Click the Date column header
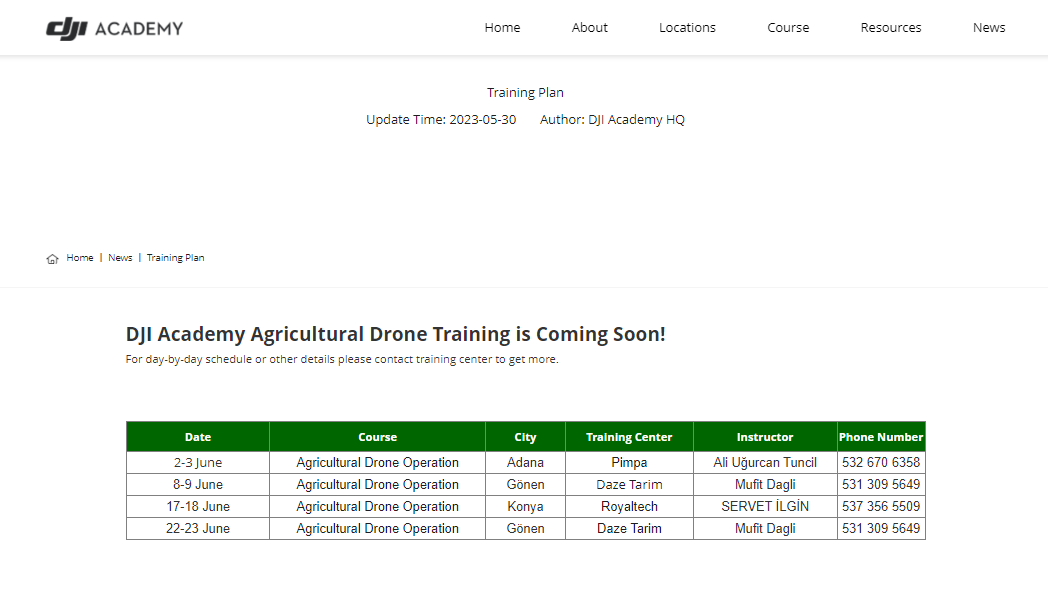 [198, 437]
